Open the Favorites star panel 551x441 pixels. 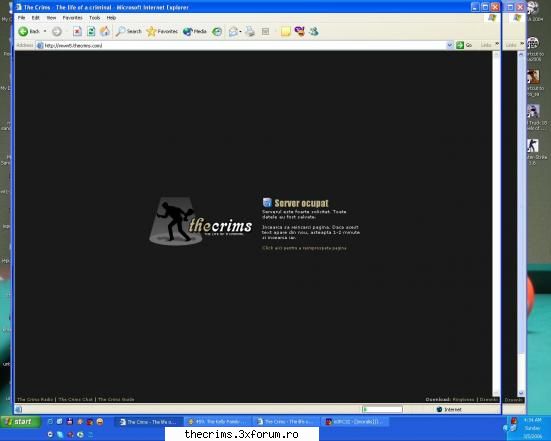pos(162,32)
